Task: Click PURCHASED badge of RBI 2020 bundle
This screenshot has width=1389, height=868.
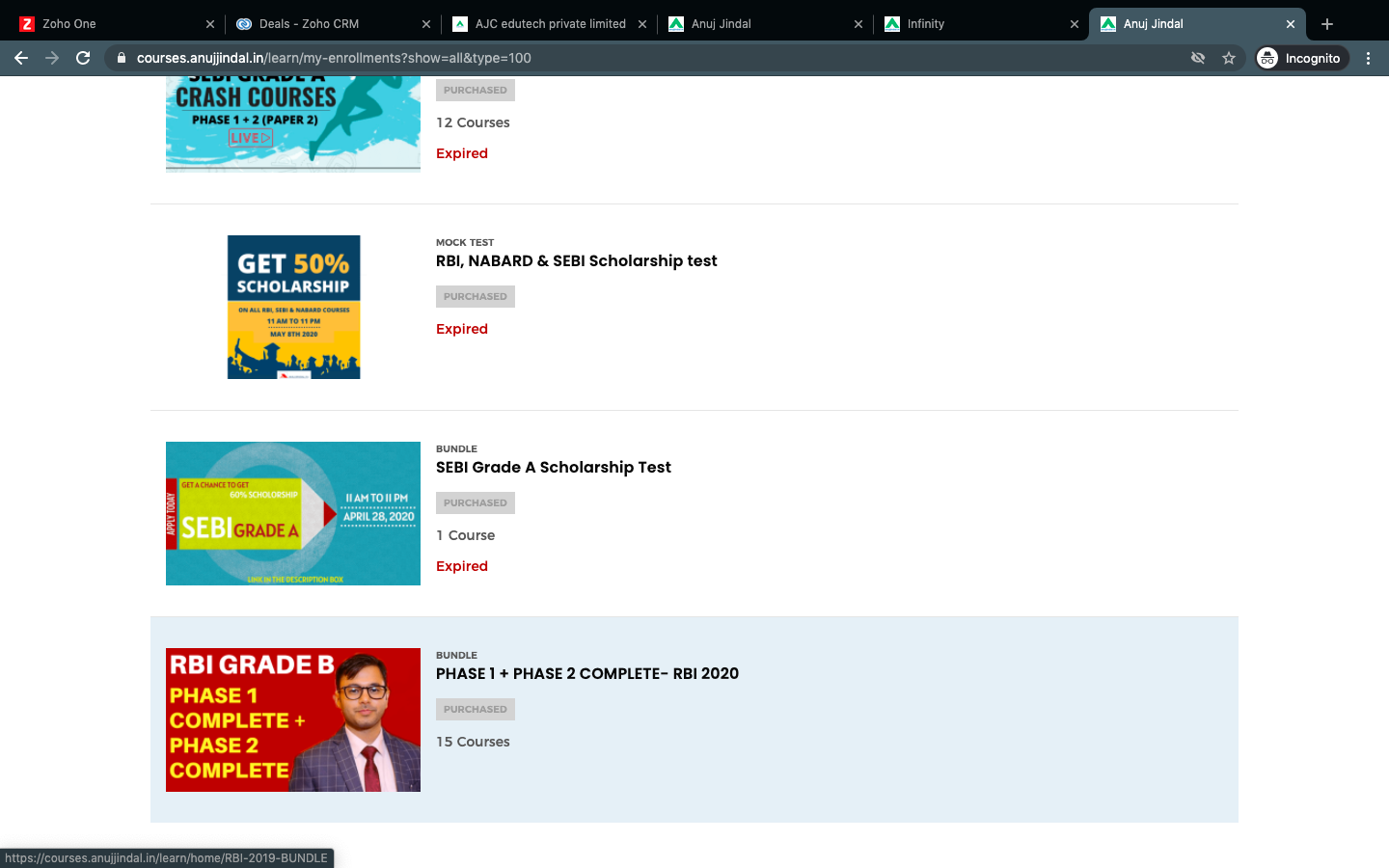Action: coord(476,710)
